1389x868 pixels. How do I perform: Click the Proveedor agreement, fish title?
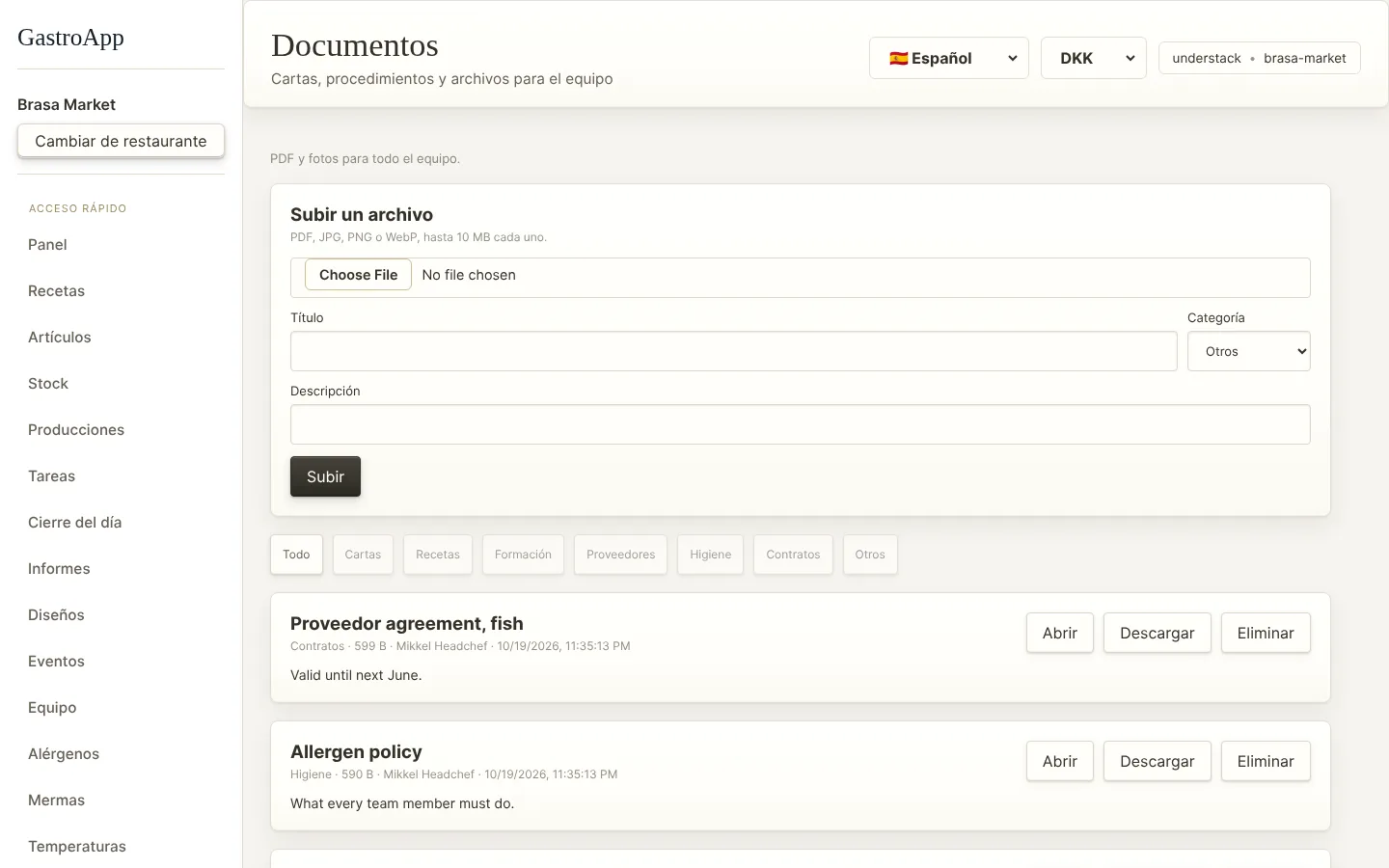click(406, 623)
